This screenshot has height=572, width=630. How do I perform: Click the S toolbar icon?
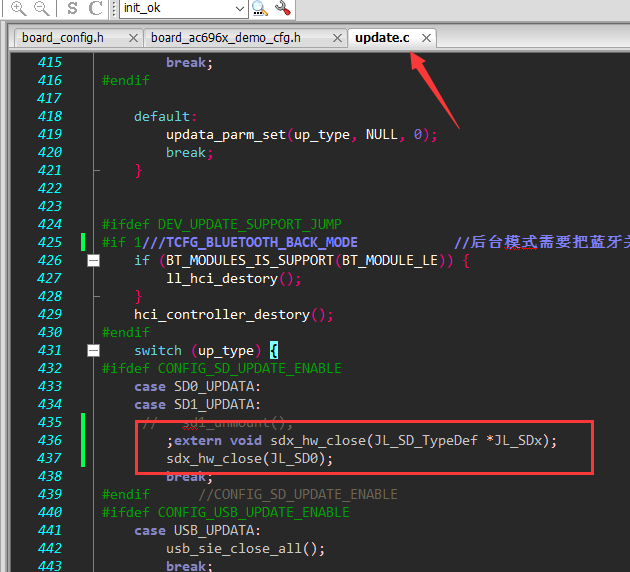(72, 8)
